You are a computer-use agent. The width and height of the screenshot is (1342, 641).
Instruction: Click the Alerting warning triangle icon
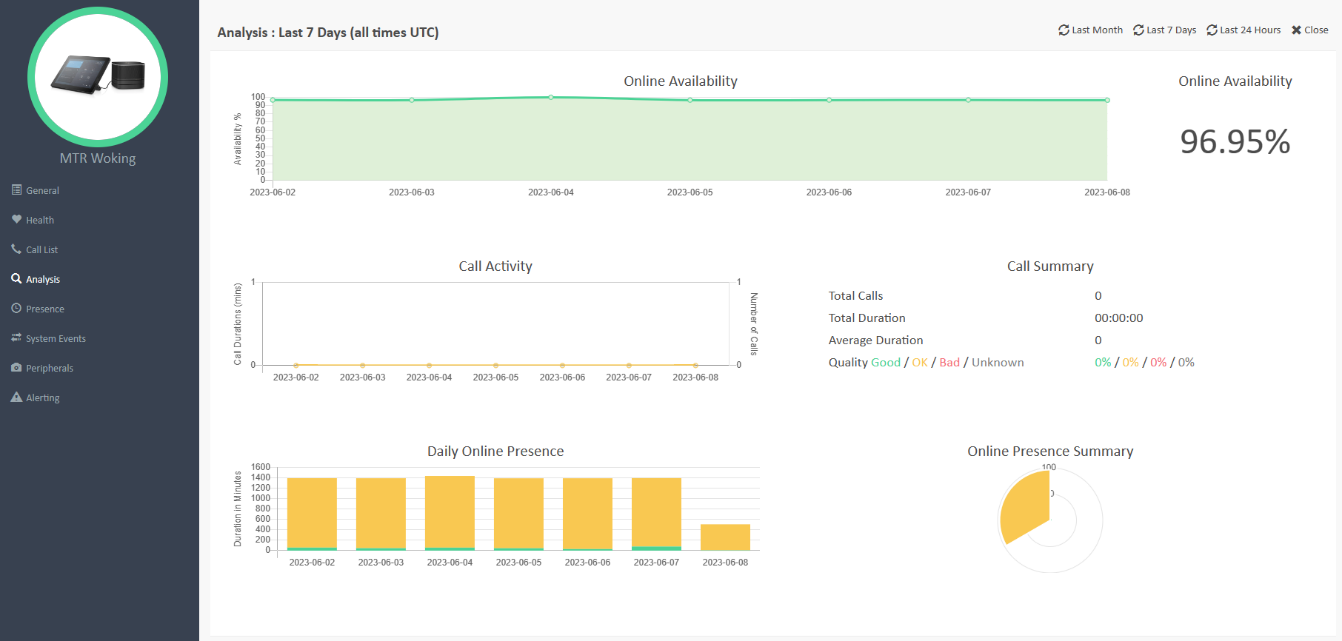click(16, 398)
